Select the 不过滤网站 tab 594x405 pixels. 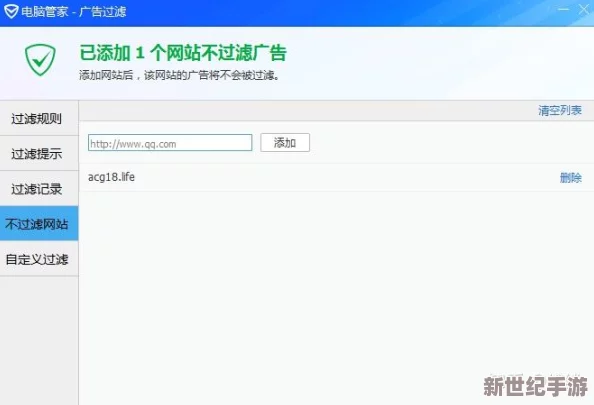tap(39, 224)
